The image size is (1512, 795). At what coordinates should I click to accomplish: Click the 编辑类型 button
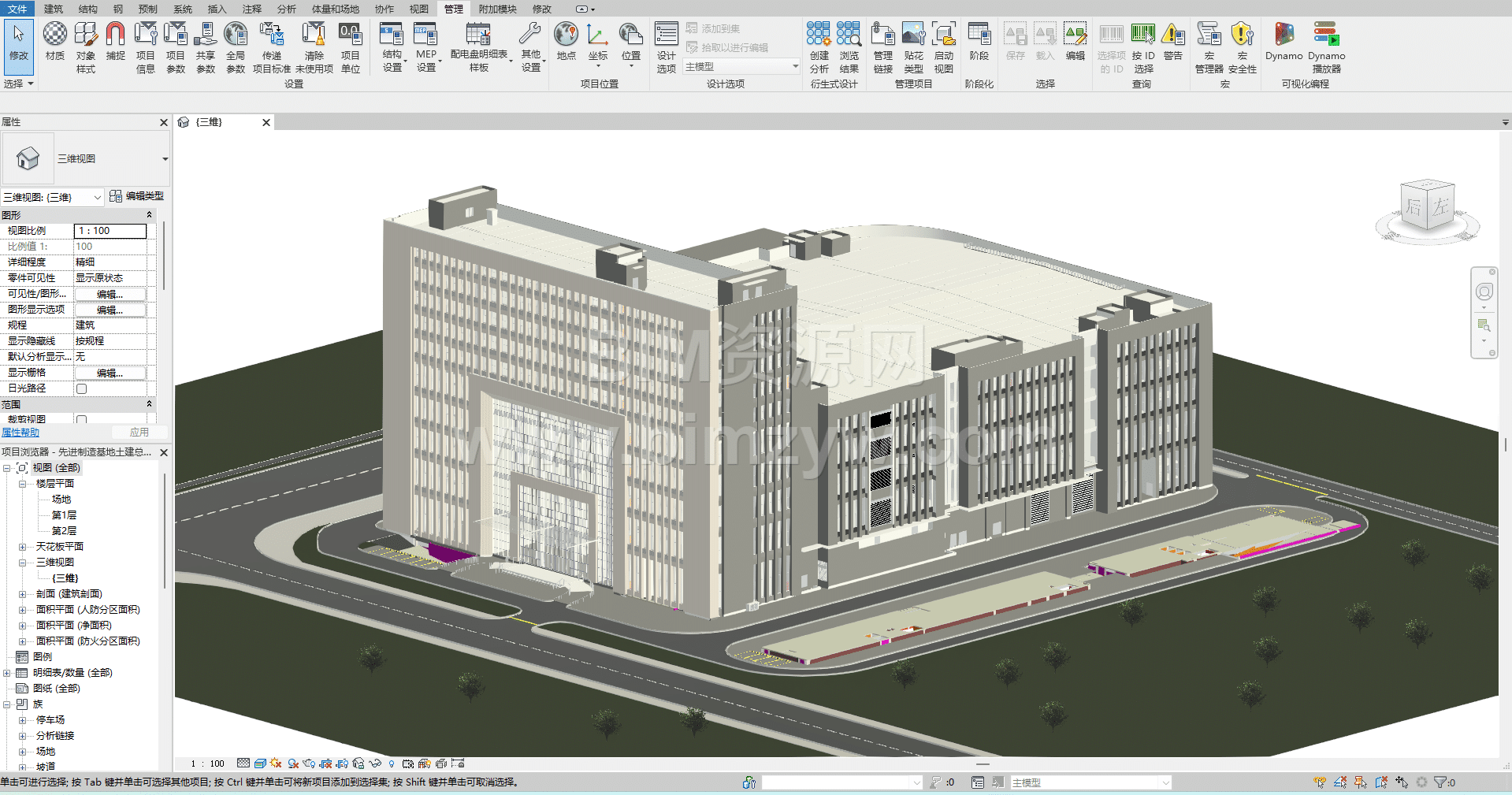coord(137,196)
